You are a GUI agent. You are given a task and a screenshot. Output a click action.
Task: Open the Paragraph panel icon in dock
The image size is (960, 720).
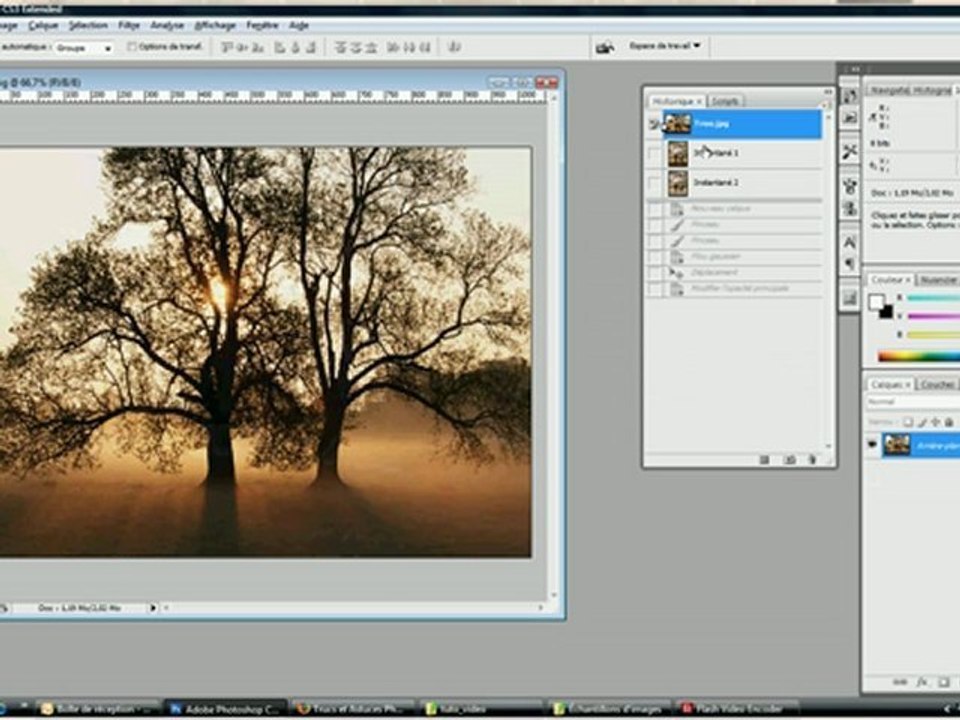point(849,264)
